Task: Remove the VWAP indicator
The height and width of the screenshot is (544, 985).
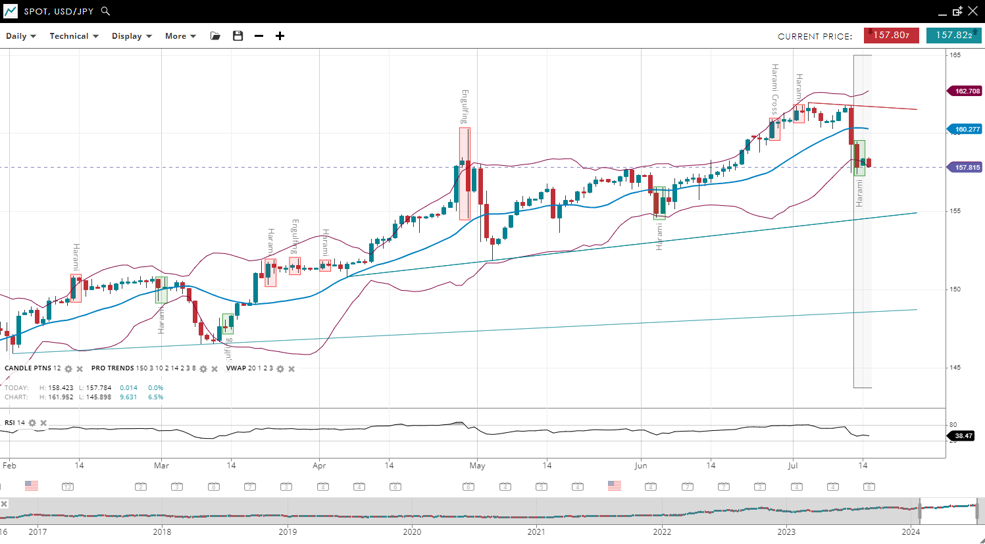Action: (x=291, y=369)
